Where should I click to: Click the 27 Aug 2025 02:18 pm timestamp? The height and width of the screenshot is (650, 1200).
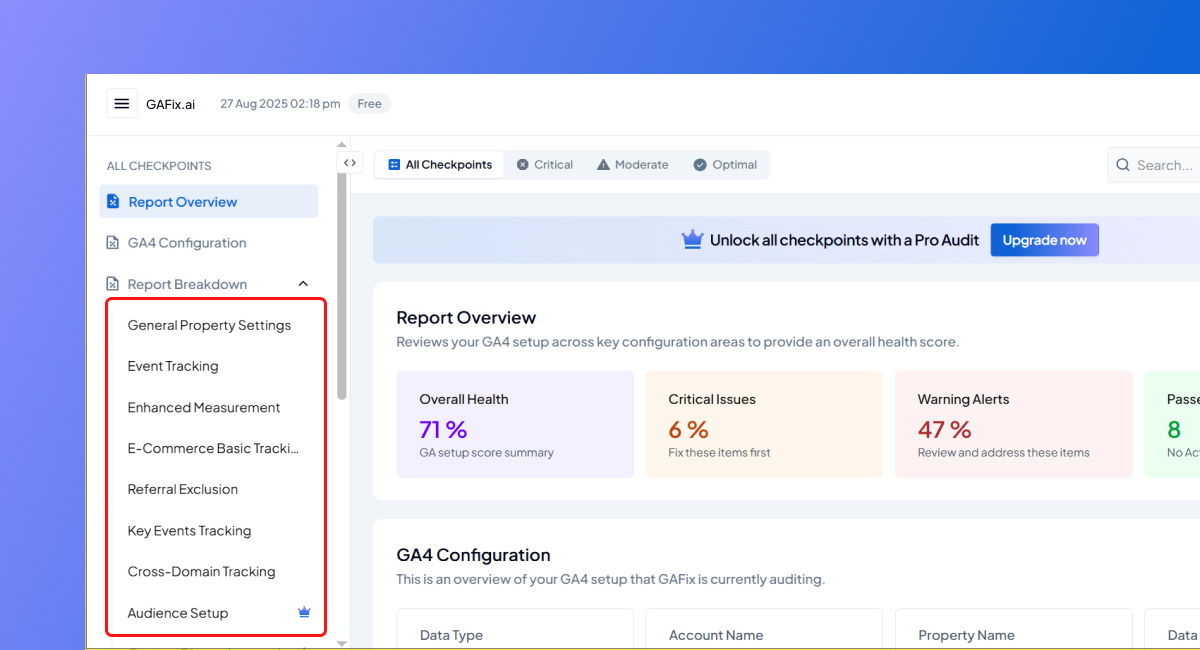click(280, 104)
